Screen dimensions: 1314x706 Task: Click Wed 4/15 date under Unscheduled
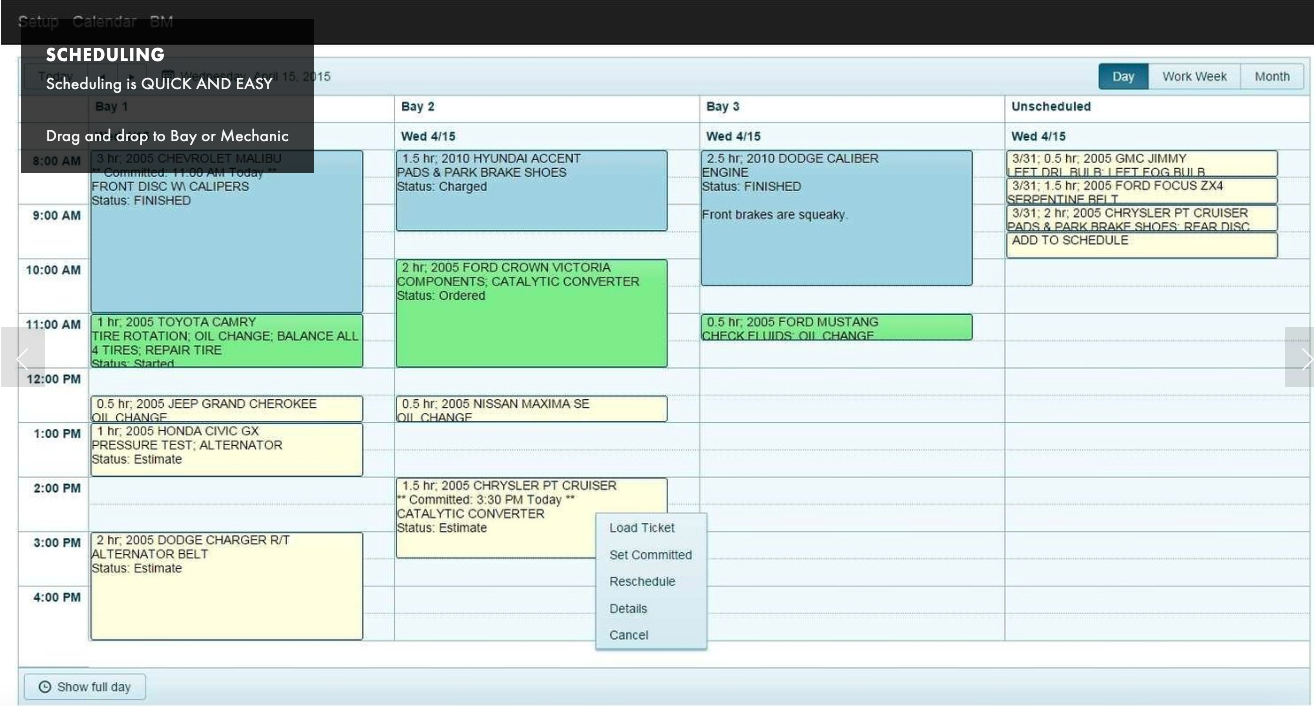tap(1038, 136)
